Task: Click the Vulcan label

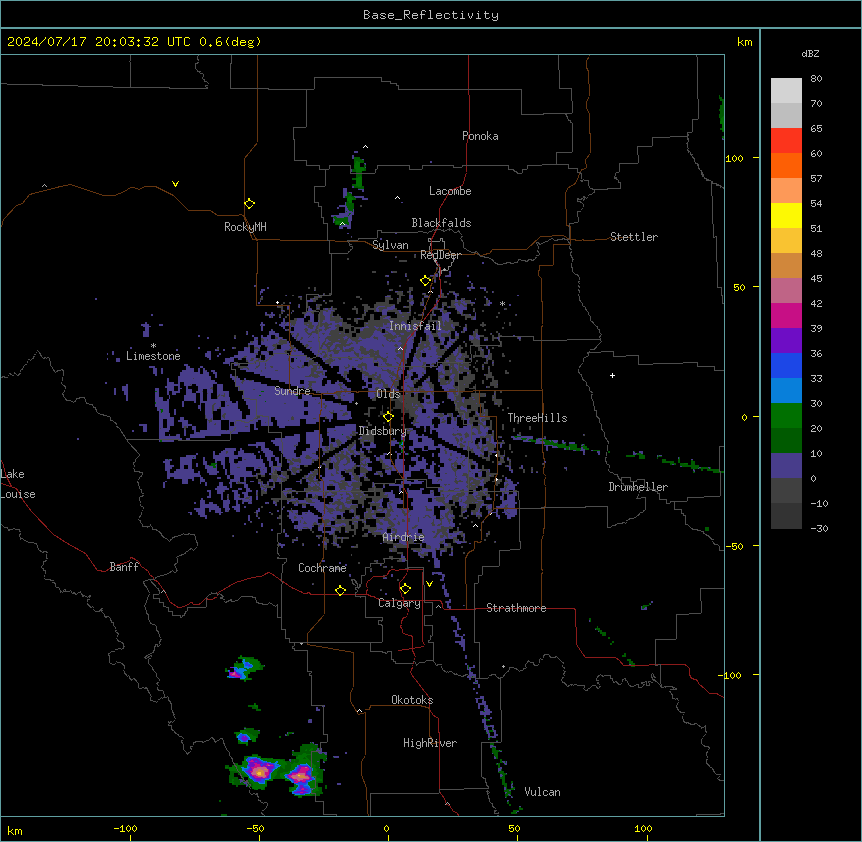Action: pyautogui.click(x=543, y=792)
